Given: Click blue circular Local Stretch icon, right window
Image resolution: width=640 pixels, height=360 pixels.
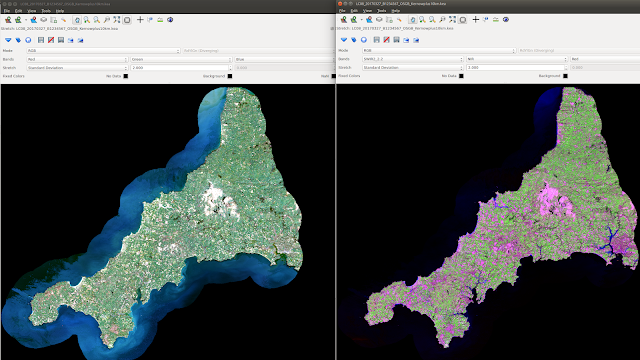Looking at the screenshot, I should 364,40.
